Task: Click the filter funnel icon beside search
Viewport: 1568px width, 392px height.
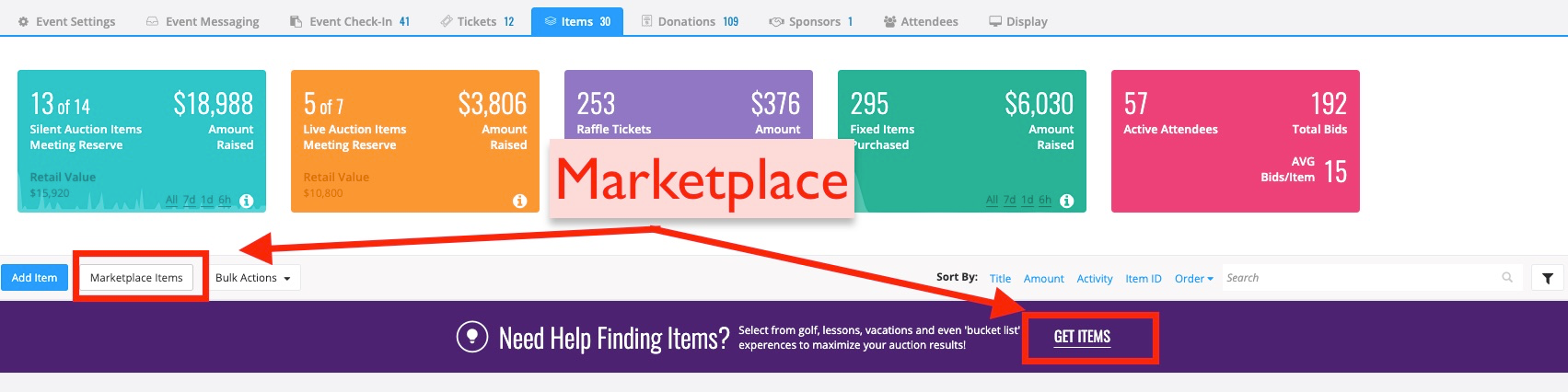Action: [1548, 278]
